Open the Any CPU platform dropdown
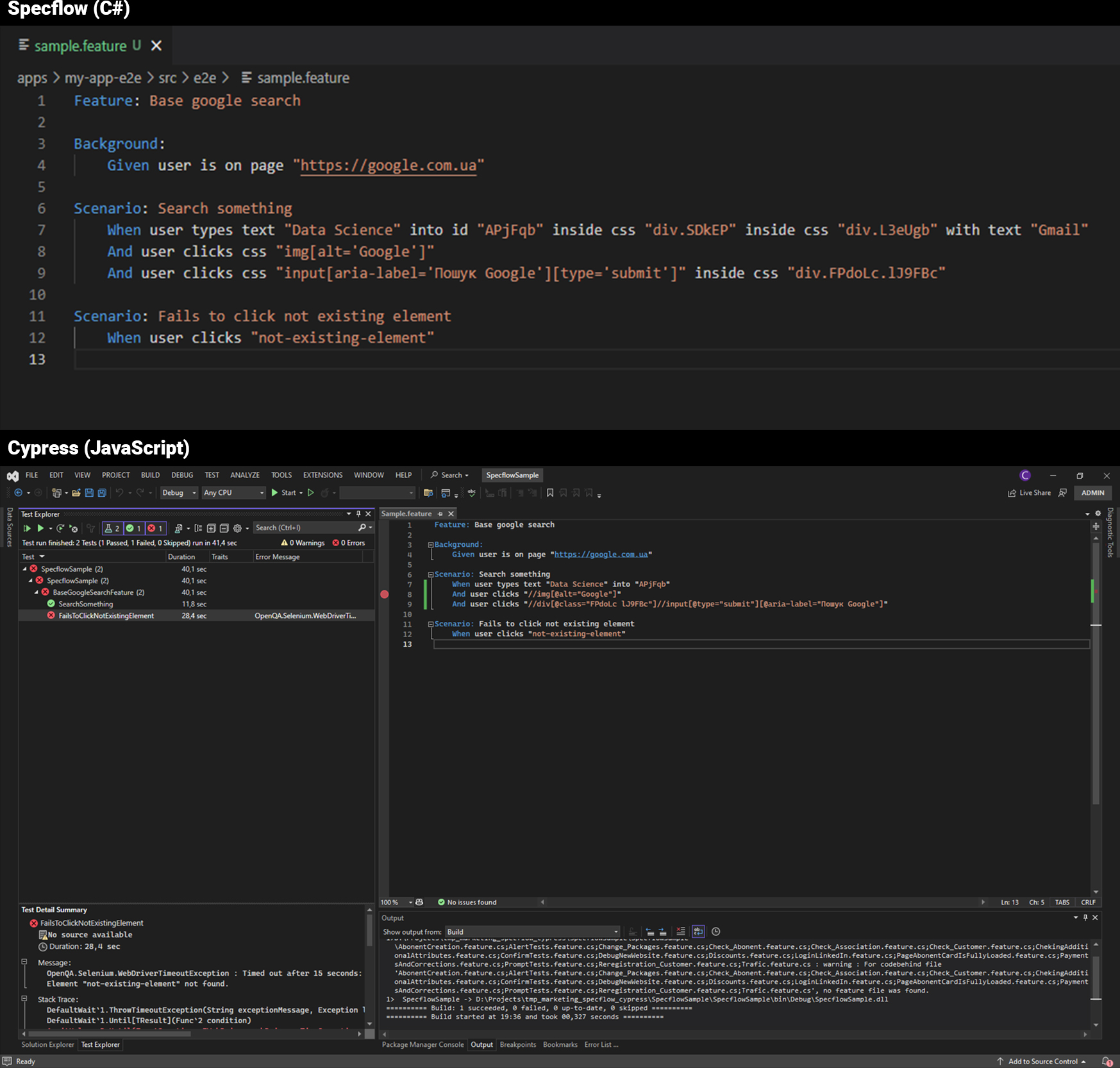This screenshot has height=1068, width=1120. coord(233,493)
